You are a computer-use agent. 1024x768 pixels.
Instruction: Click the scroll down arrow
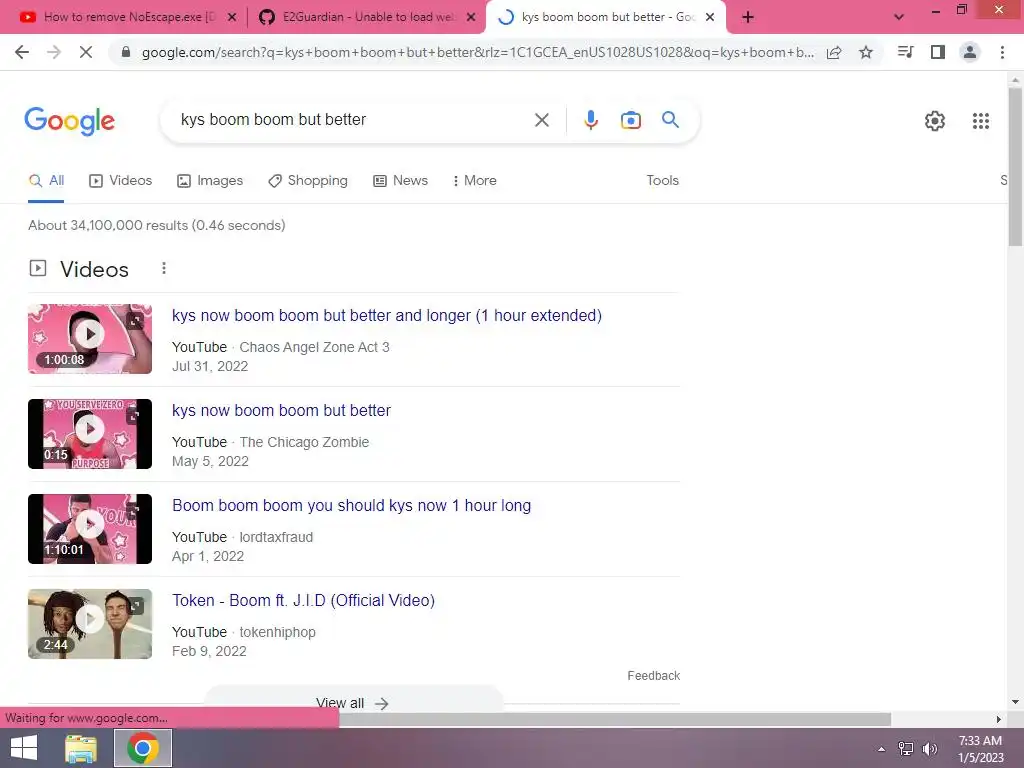tap(1015, 702)
